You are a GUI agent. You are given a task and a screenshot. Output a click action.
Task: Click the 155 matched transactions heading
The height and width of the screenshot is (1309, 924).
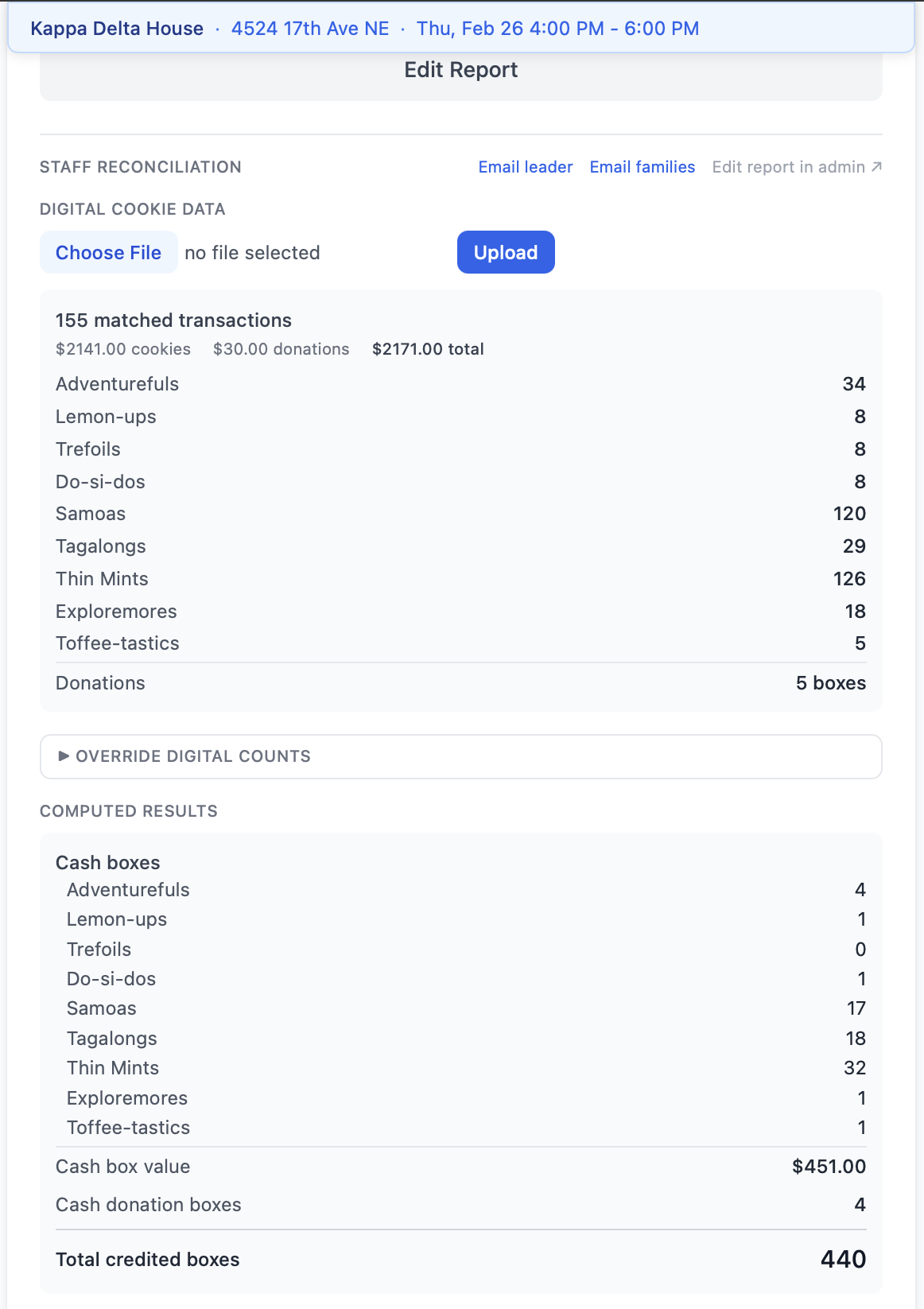(x=173, y=320)
